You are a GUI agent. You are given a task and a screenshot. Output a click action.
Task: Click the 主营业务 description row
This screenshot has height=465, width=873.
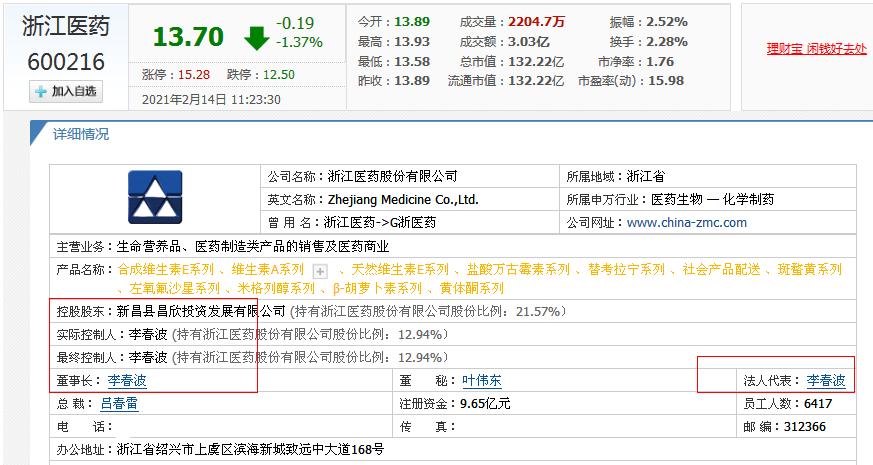453,246
